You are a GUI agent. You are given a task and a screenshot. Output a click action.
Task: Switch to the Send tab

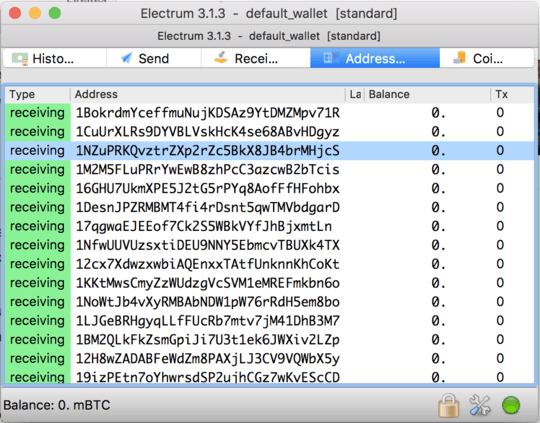(x=154, y=58)
